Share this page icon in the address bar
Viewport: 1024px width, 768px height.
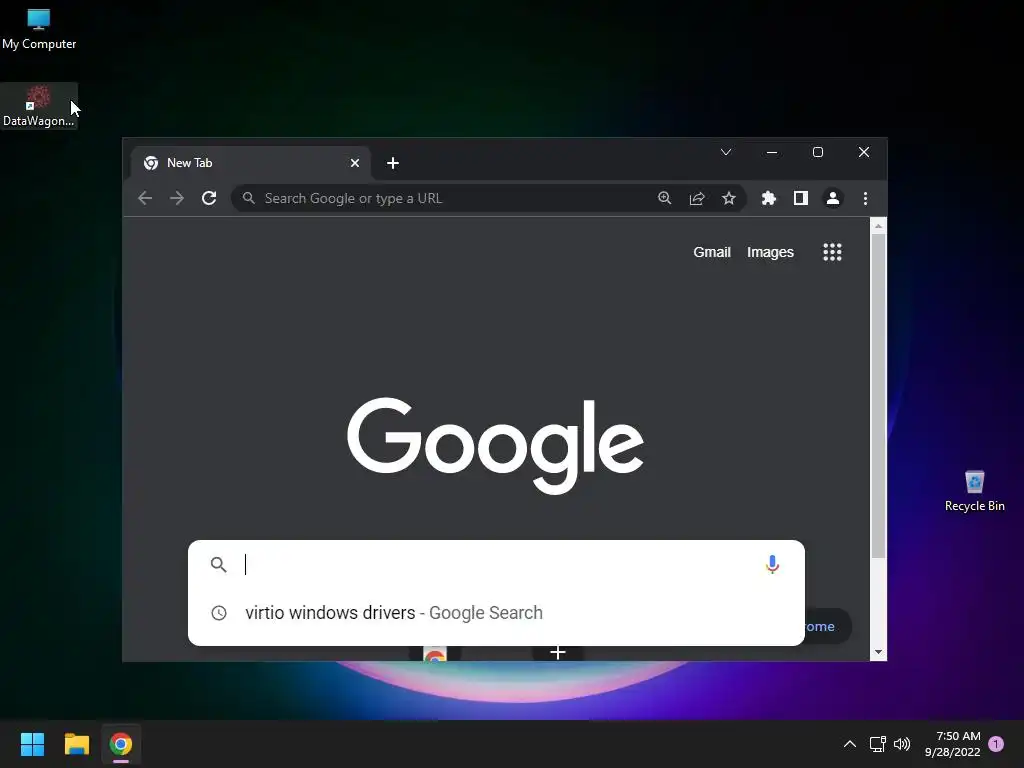pos(697,198)
